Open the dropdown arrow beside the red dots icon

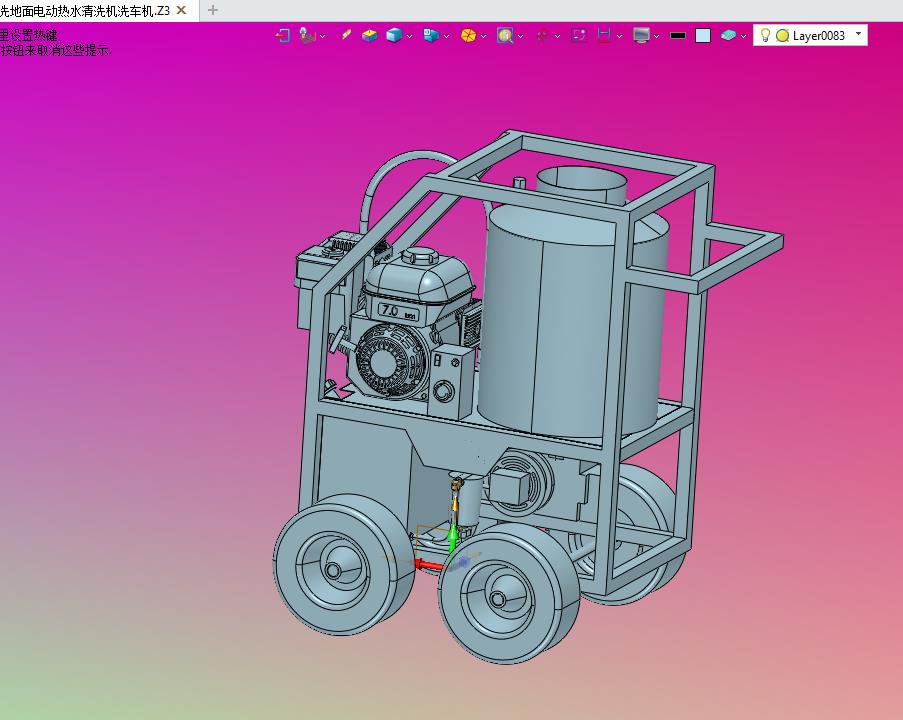(x=557, y=36)
